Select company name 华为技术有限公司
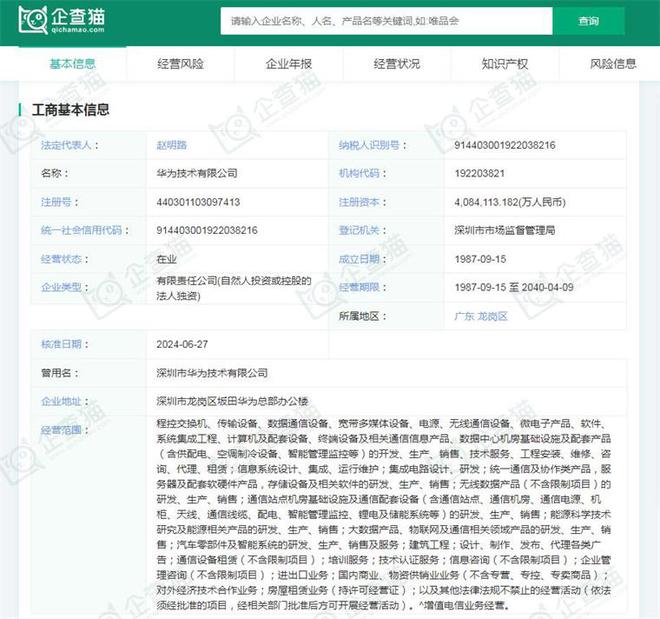This screenshot has height=619, width=660. click(197, 173)
